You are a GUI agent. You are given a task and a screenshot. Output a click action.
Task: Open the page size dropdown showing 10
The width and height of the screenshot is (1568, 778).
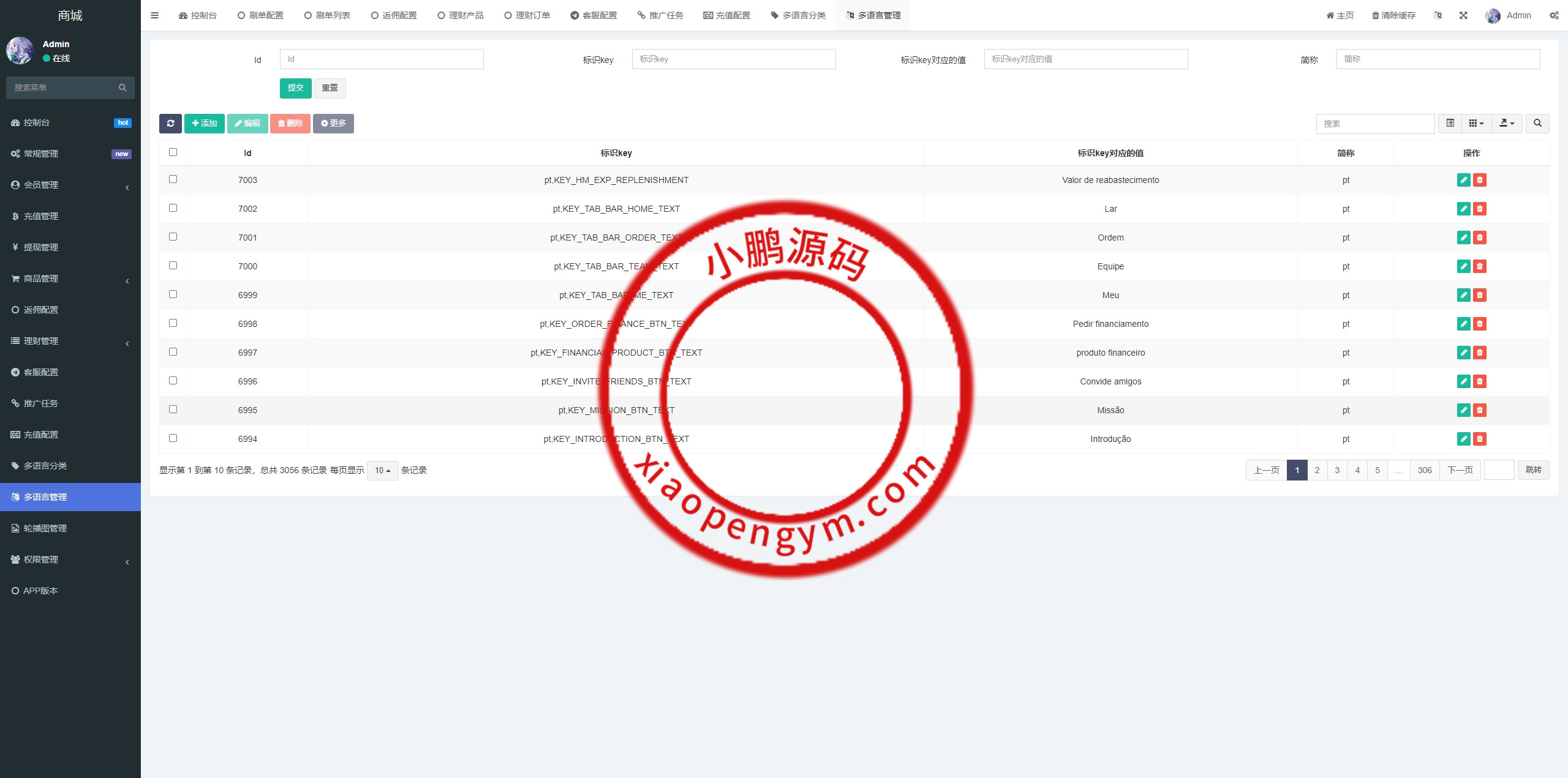click(382, 470)
